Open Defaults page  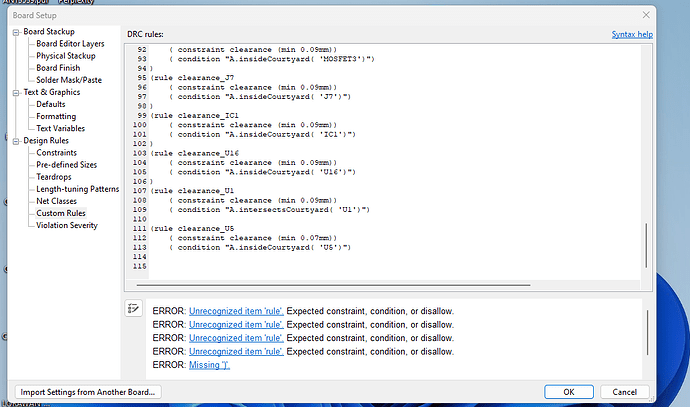tap(51, 104)
